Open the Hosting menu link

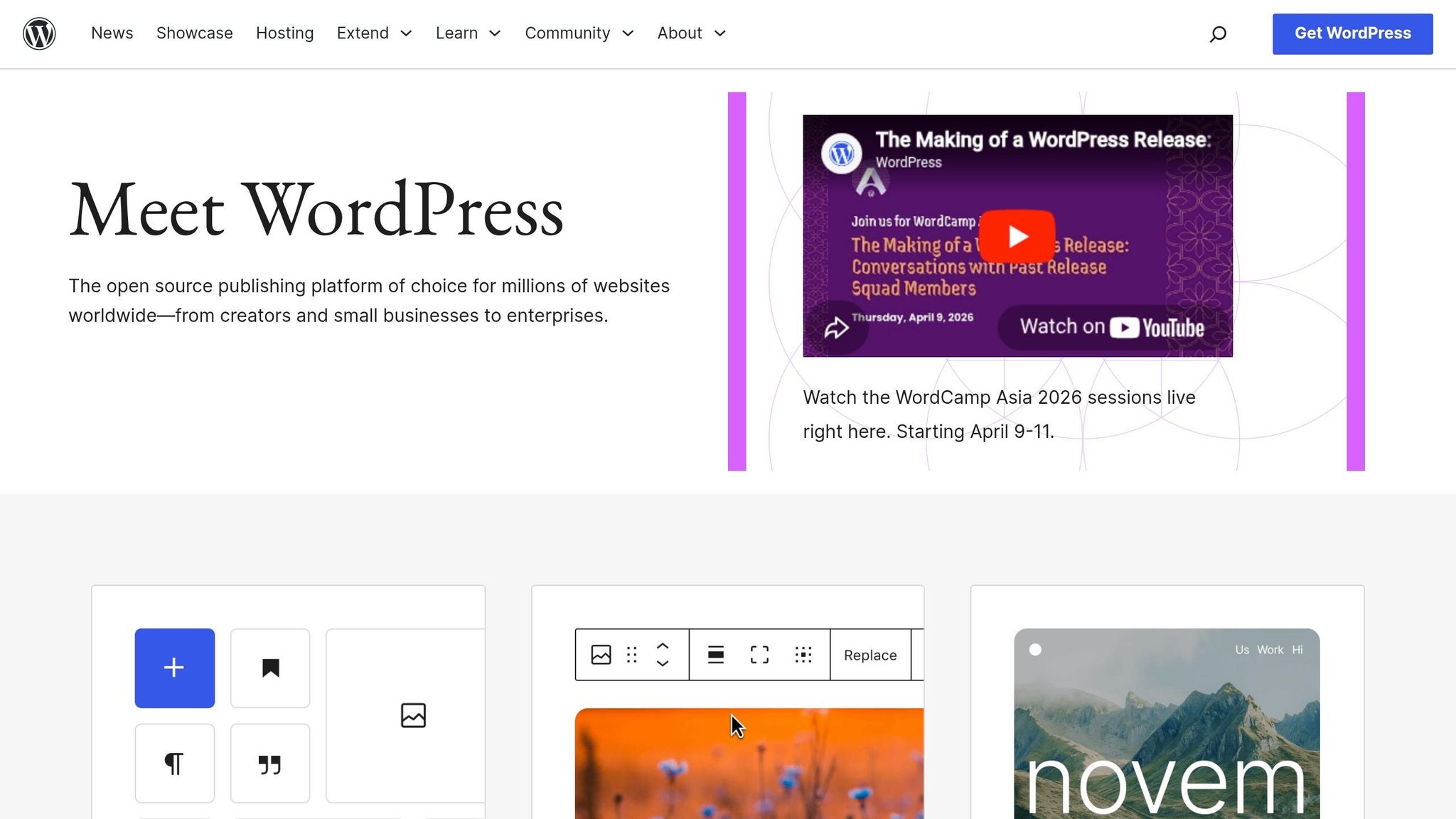coord(285,33)
